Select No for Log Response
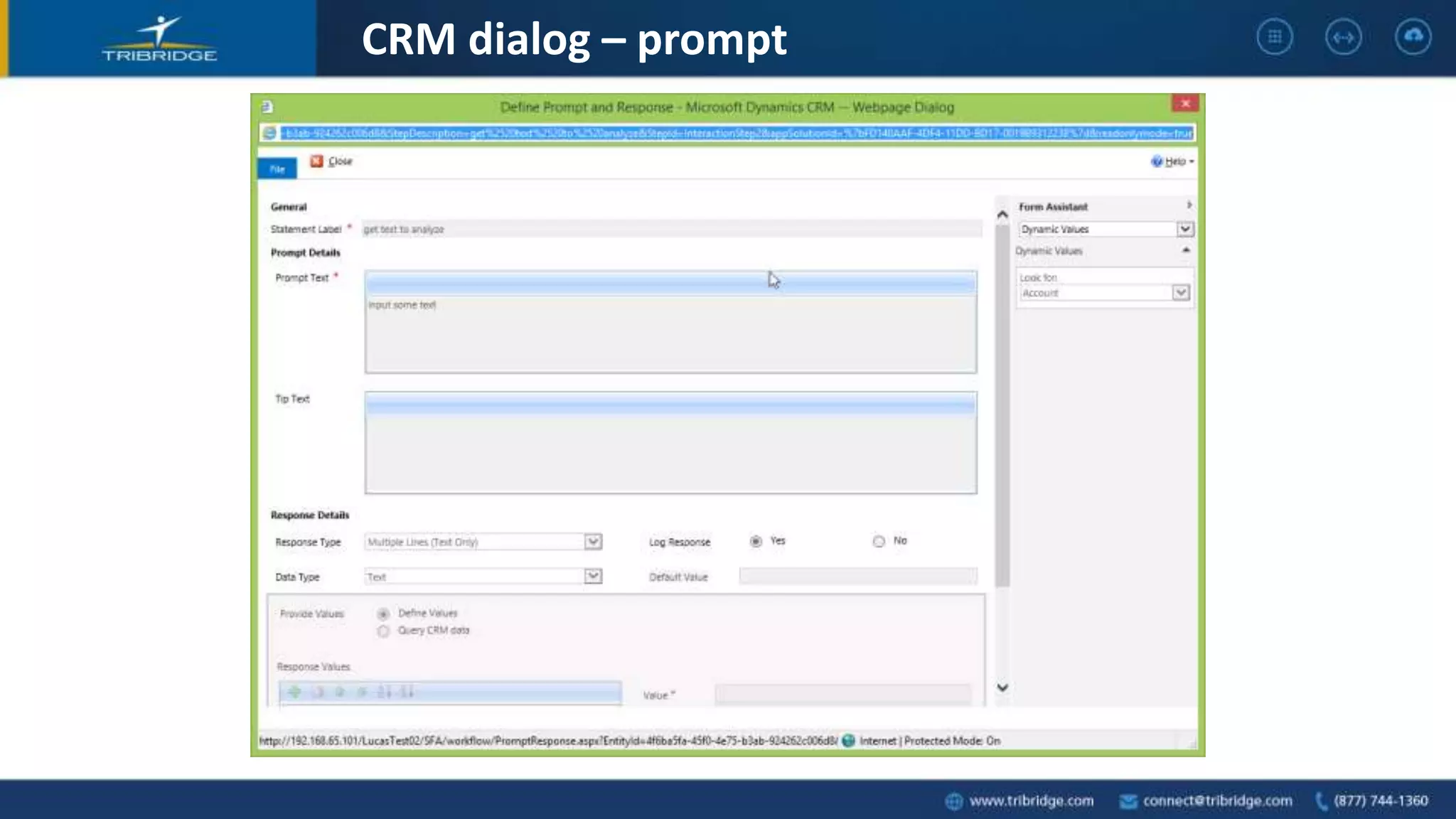This screenshot has width=1456, height=819. 879,541
